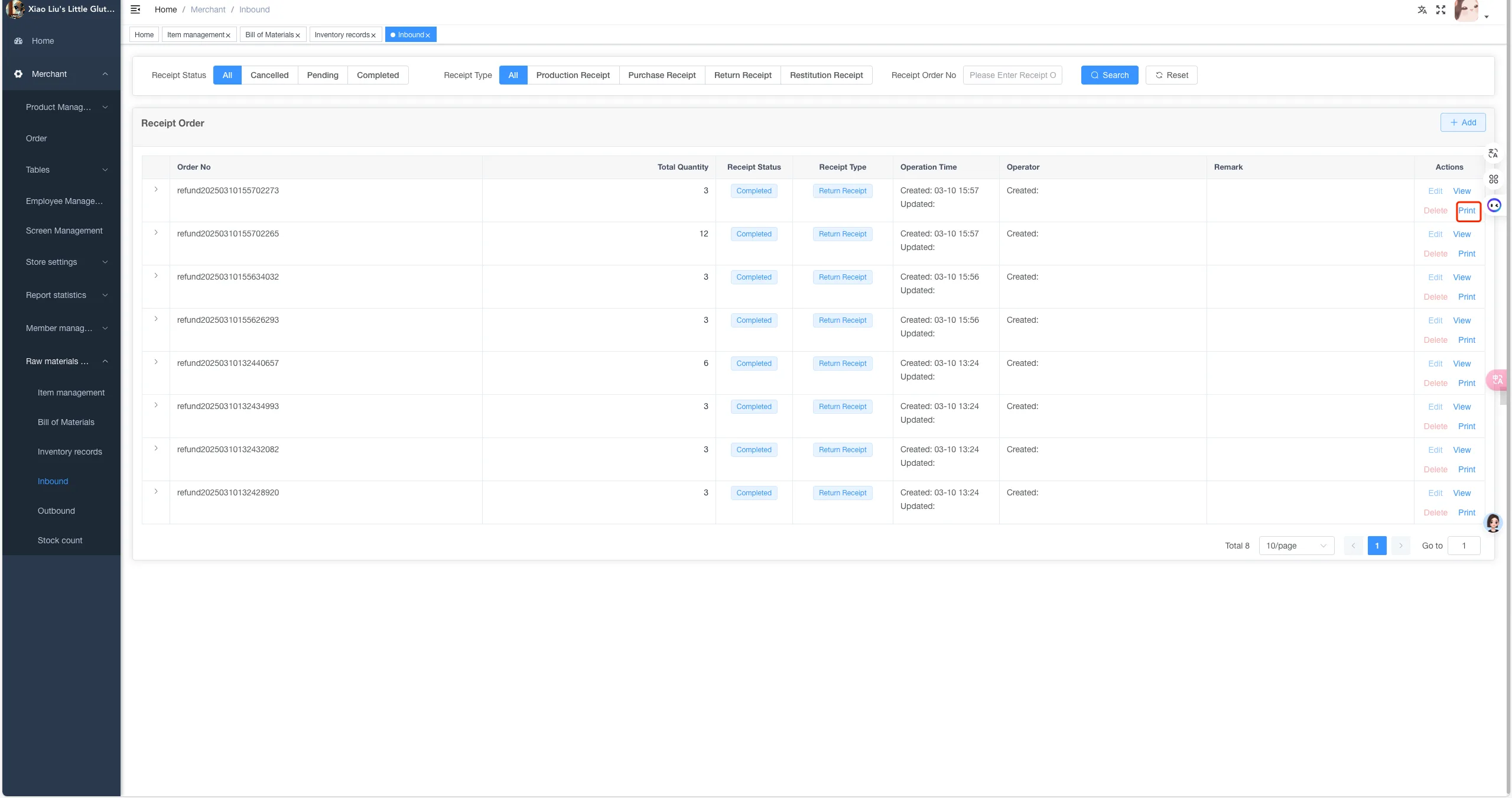Go to next page arrow

[x=1400, y=546]
